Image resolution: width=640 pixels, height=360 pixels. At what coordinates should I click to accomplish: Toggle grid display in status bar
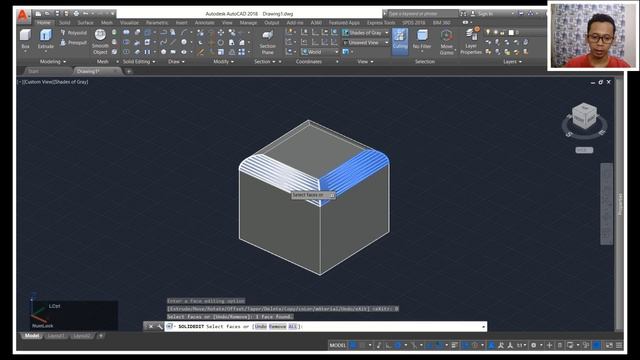click(353, 345)
